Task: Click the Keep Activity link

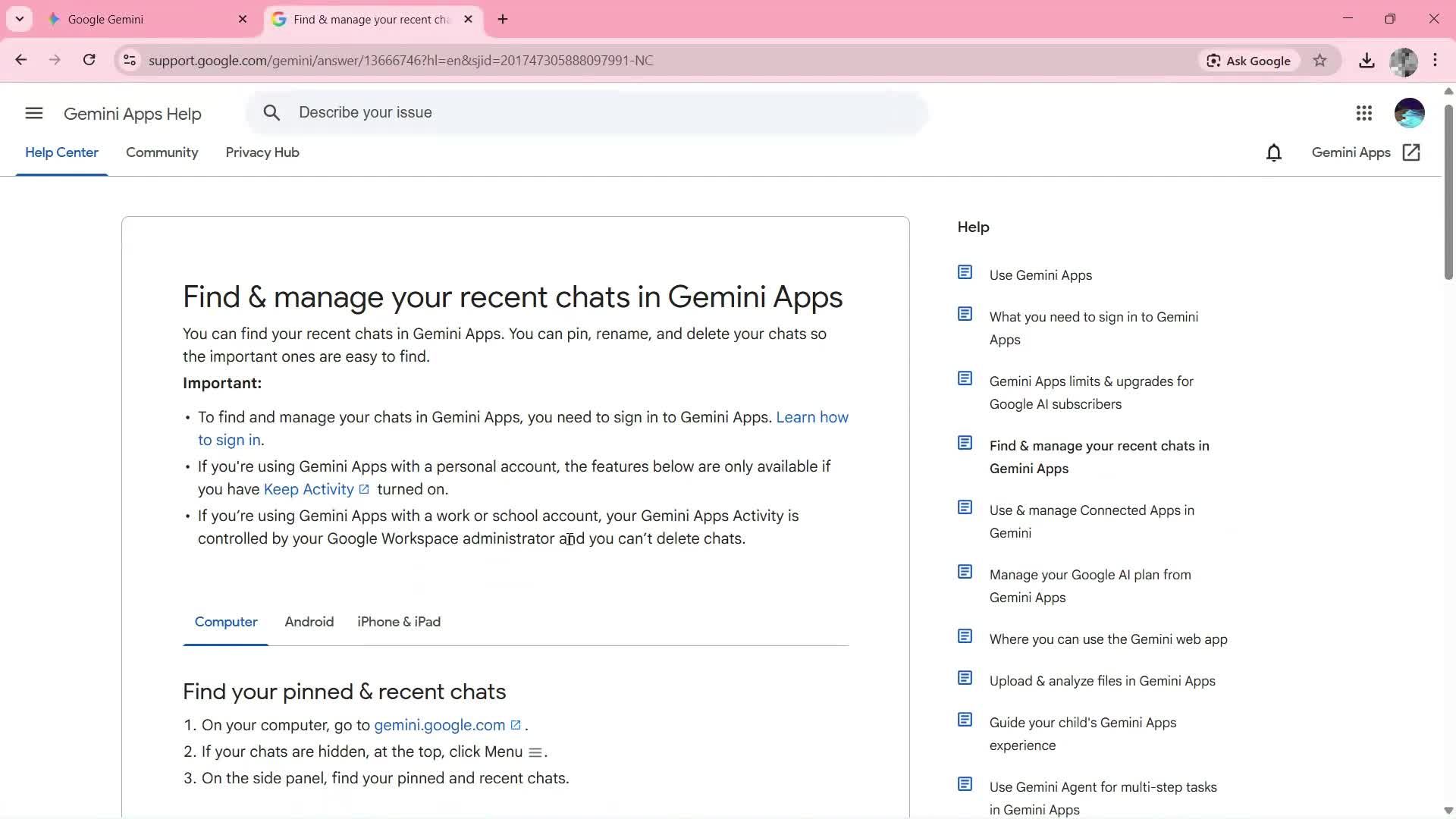Action: (x=309, y=489)
